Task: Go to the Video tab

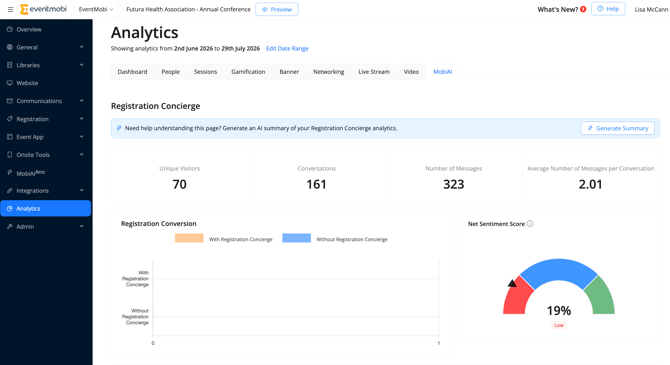Action: point(411,72)
